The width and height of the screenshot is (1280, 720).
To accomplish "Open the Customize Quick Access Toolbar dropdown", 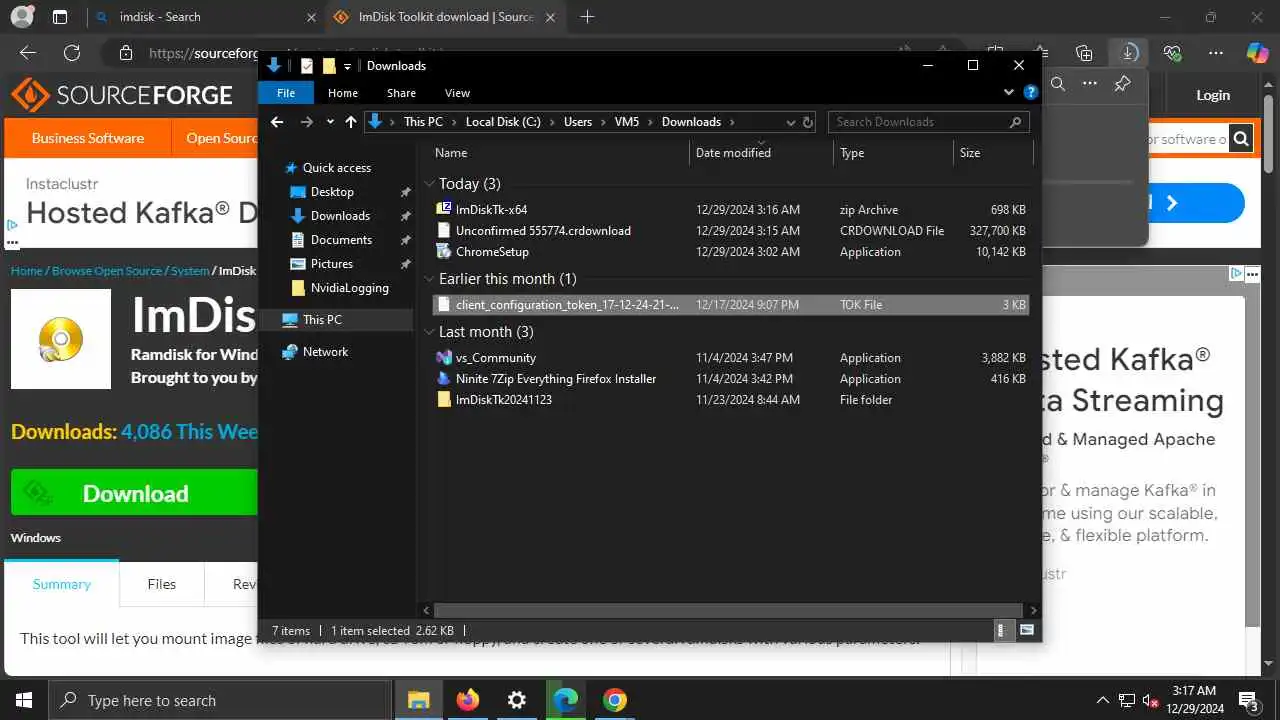I will [347, 66].
